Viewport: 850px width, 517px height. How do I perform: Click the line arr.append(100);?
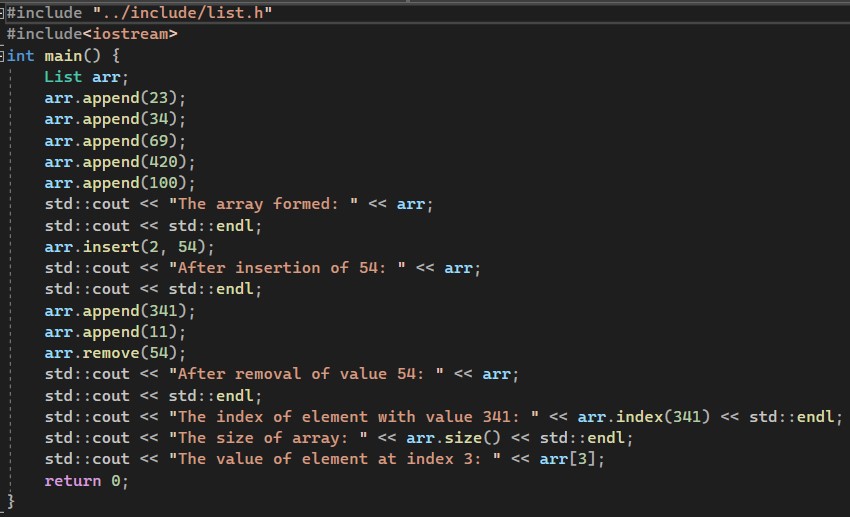click(x=120, y=183)
